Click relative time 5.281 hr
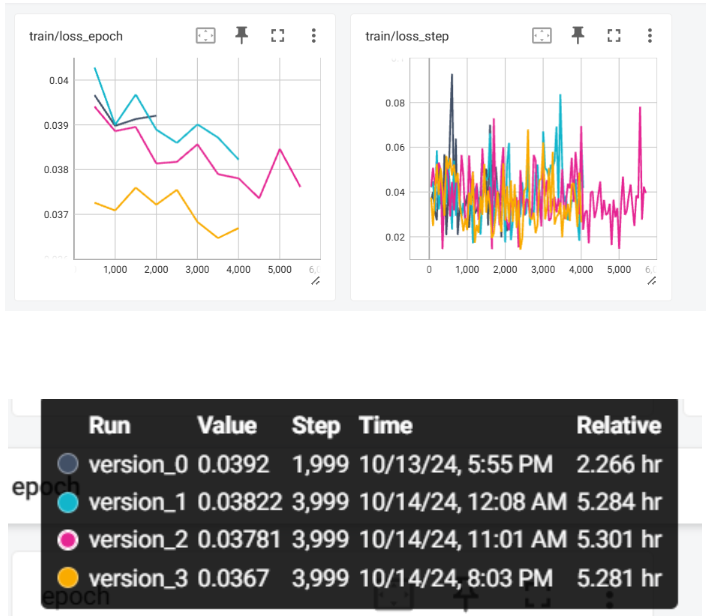This screenshot has width=716, height=616. 619,578
